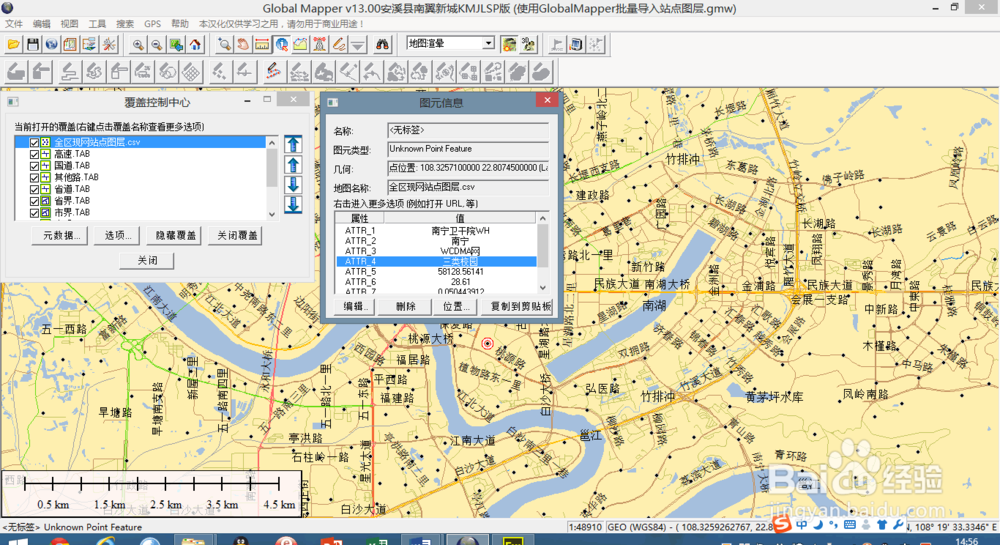1000x545 pixels.
Task: Open the GPS menu
Action: click(x=152, y=24)
